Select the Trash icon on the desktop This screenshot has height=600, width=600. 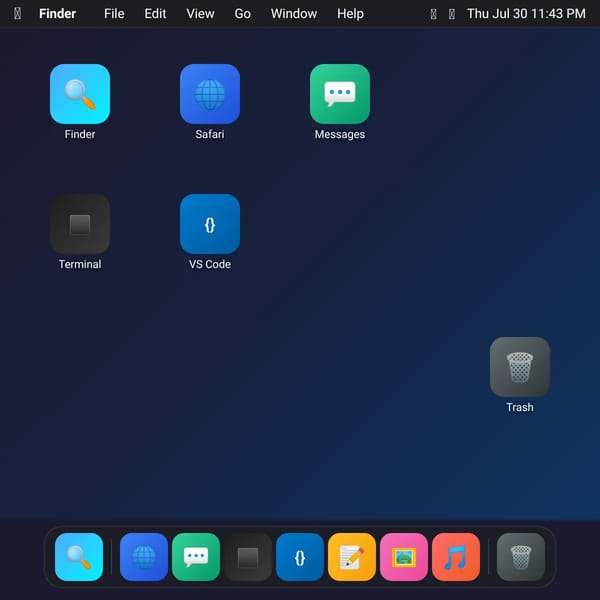click(520, 367)
